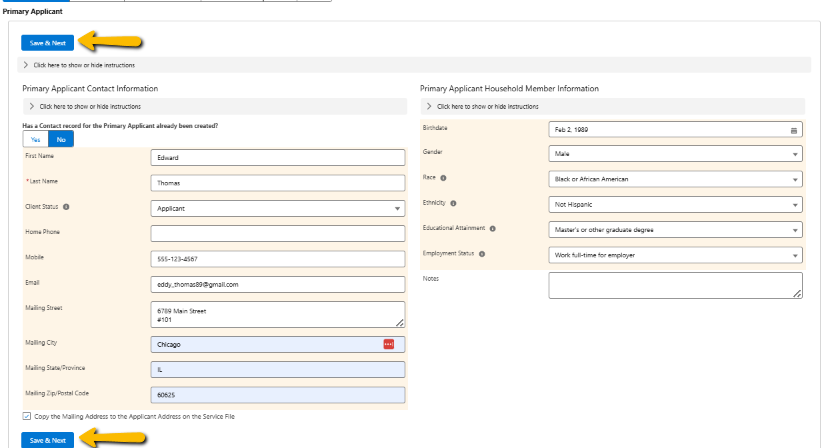The width and height of the screenshot is (821, 448).
Task: Click the top Save & Next button
Action: point(48,43)
